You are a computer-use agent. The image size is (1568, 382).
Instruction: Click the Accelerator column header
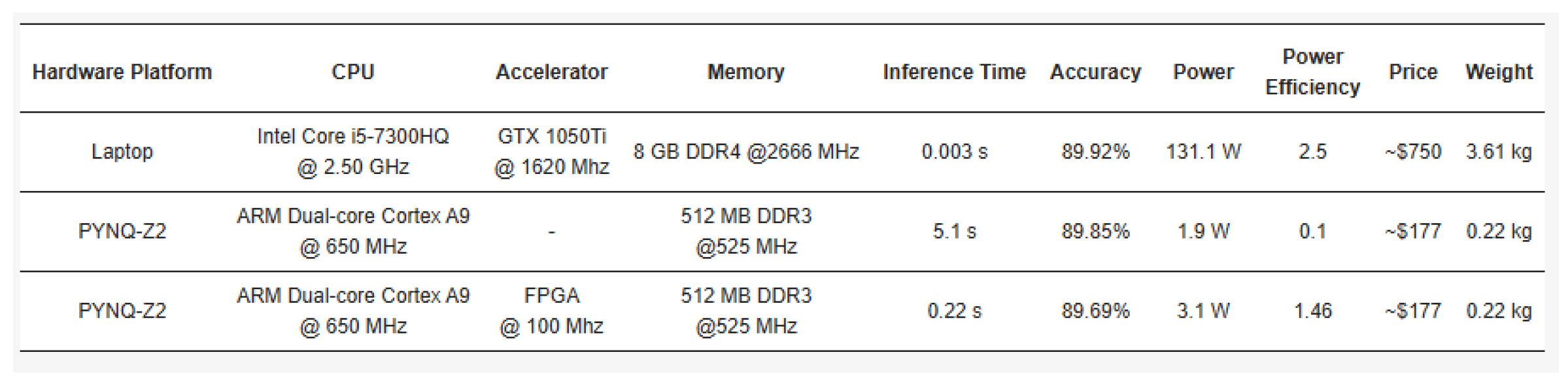(551, 72)
